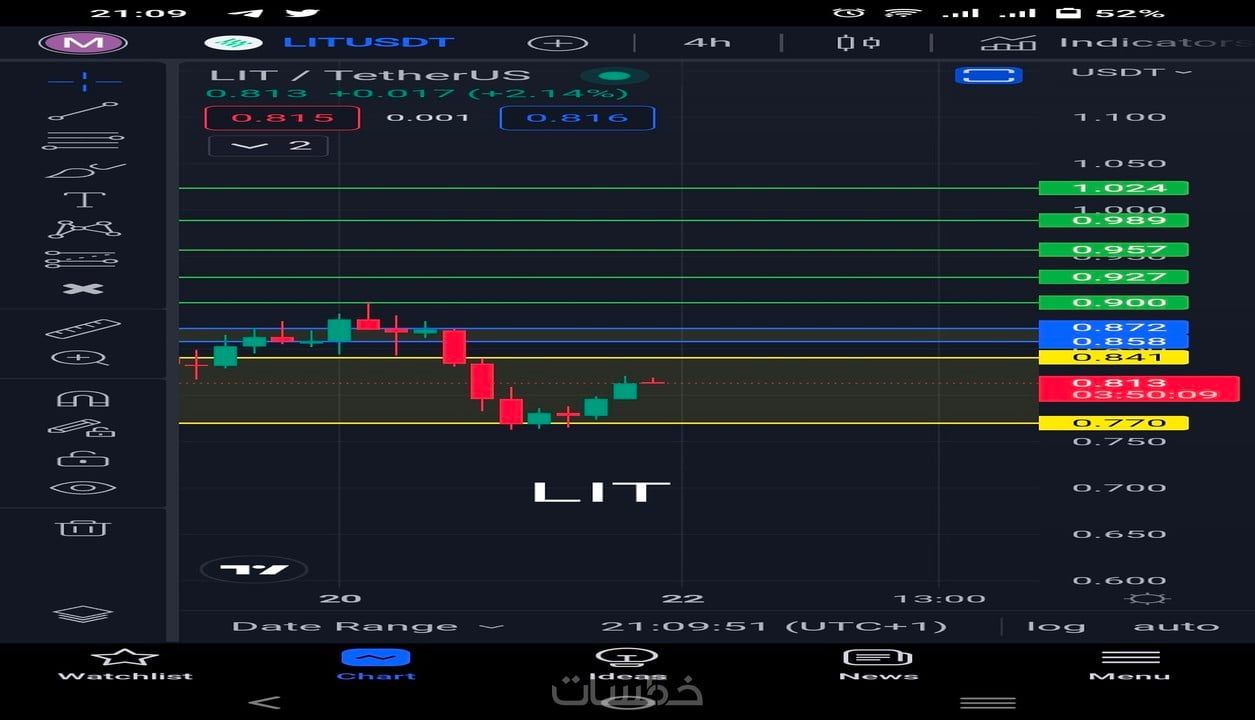1255x720 pixels.
Task: Open the text annotation tool
Action: pos(85,197)
